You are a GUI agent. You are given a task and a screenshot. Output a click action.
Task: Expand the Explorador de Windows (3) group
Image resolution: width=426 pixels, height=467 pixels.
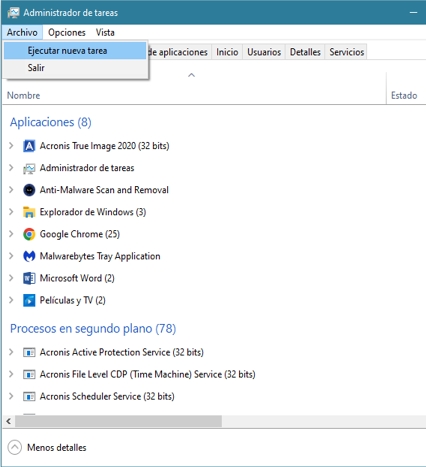(11, 212)
